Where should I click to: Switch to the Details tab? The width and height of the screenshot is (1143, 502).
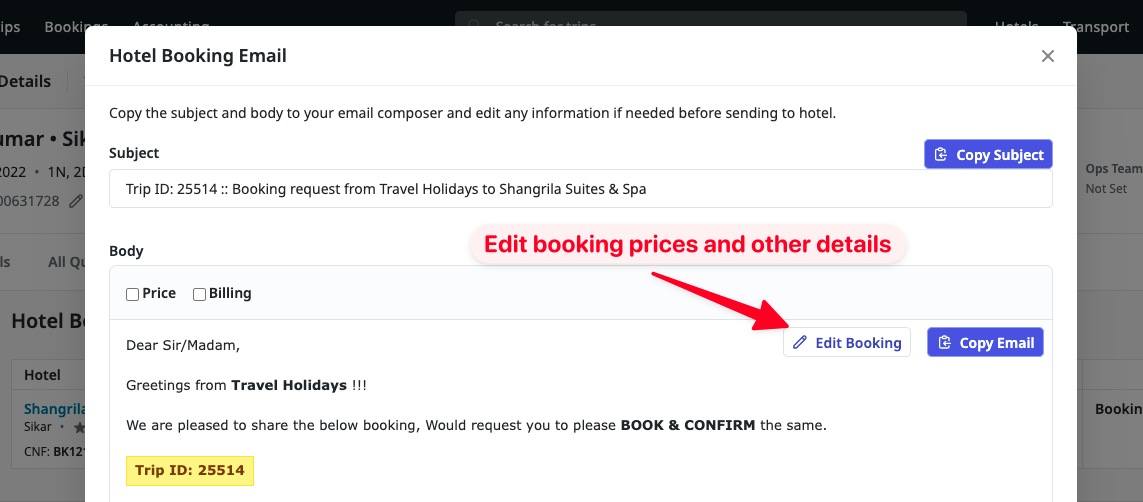25,82
